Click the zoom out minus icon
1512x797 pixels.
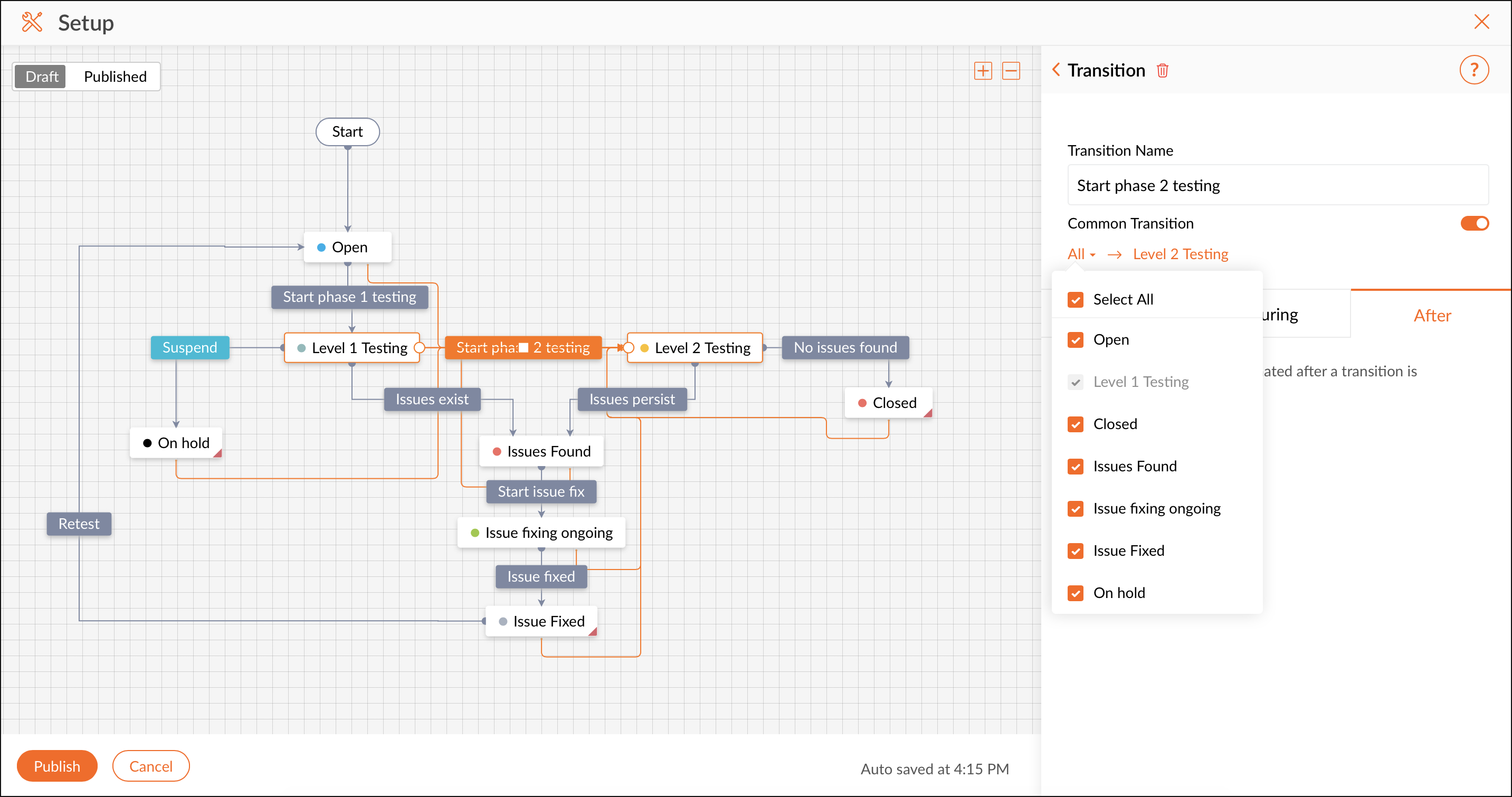pyautogui.click(x=1011, y=71)
